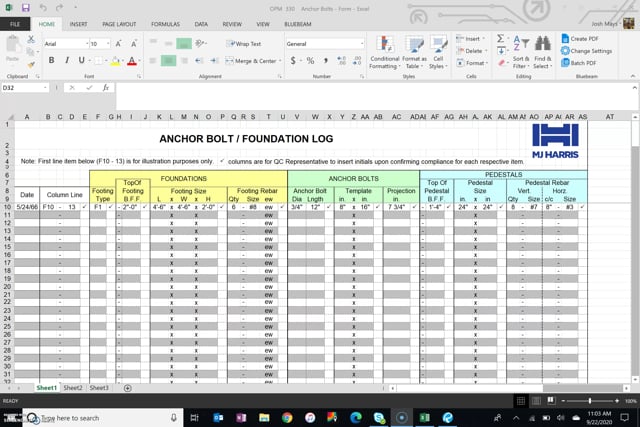This screenshot has width=640, height=427.
Task: Open Windows search box
Action: (102, 418)
